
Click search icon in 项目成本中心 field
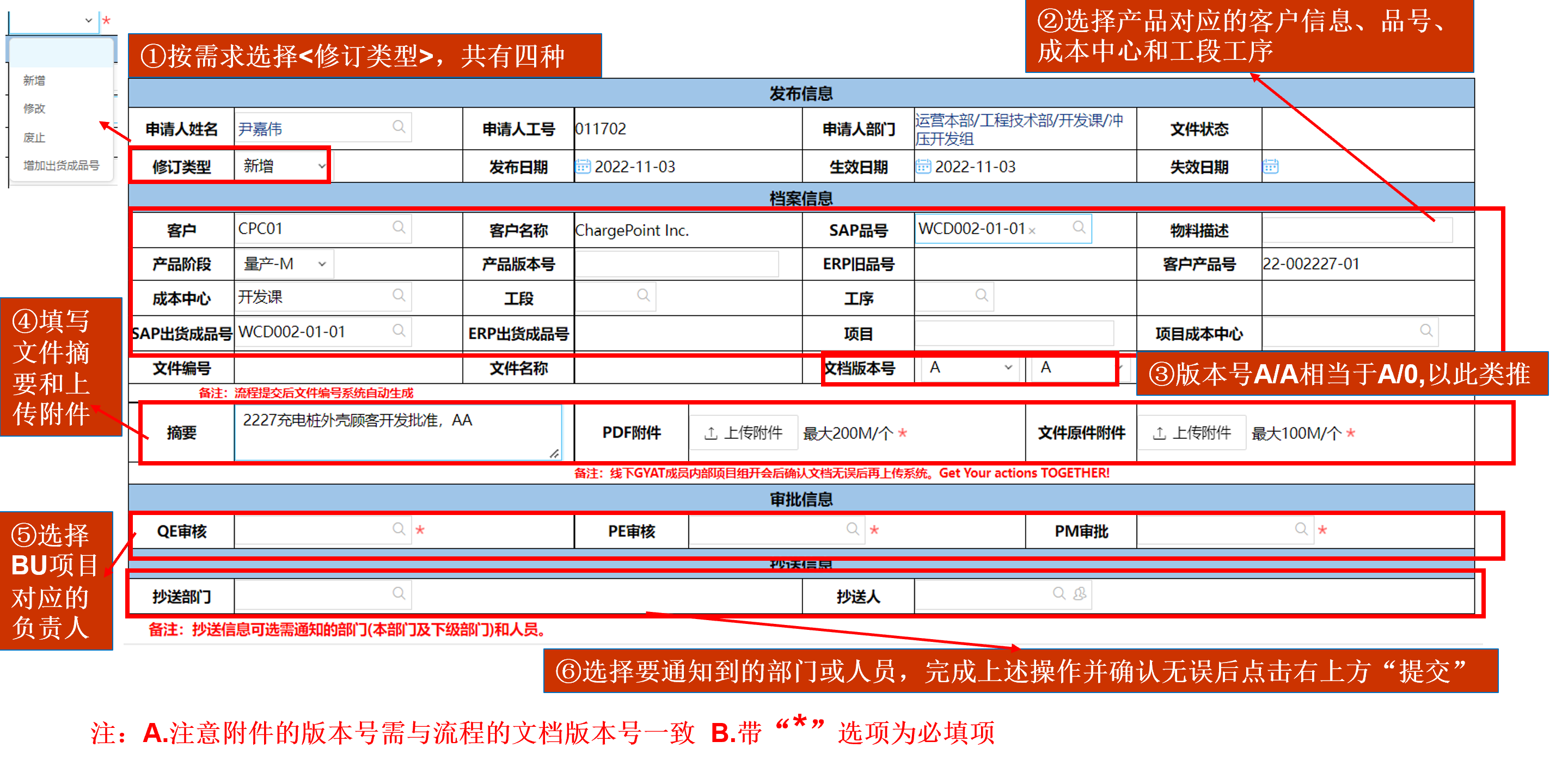(1426, 330)
